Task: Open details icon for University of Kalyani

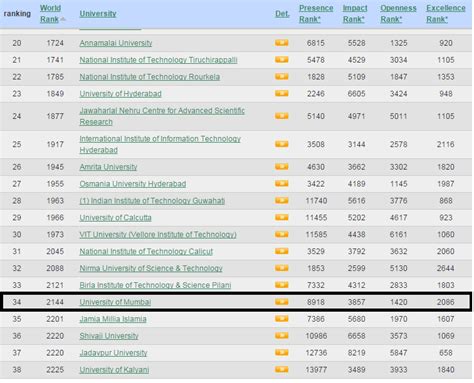Action: coord(282,369)
